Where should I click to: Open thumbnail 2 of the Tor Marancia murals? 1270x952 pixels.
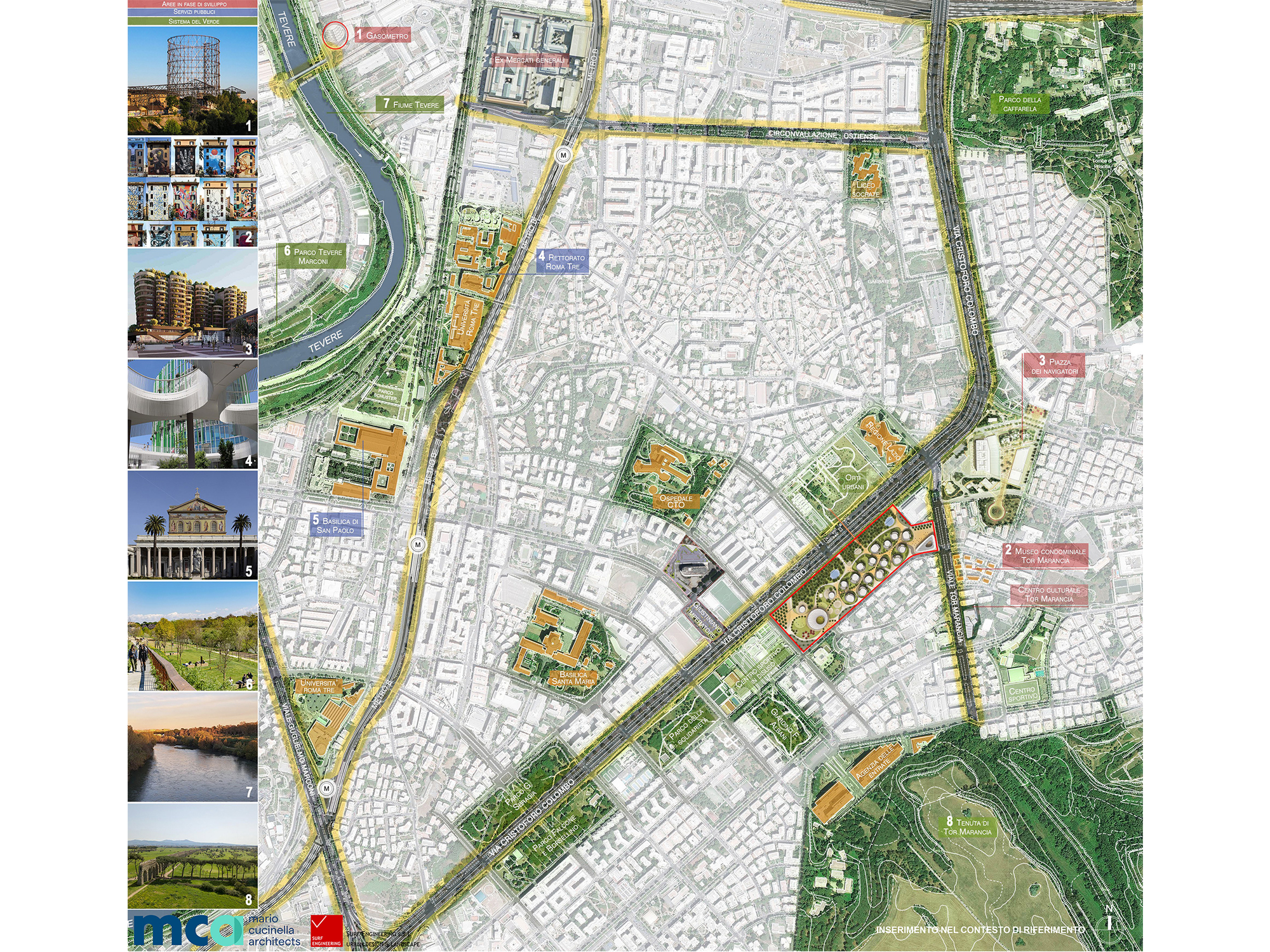click(x=192, y=192)
